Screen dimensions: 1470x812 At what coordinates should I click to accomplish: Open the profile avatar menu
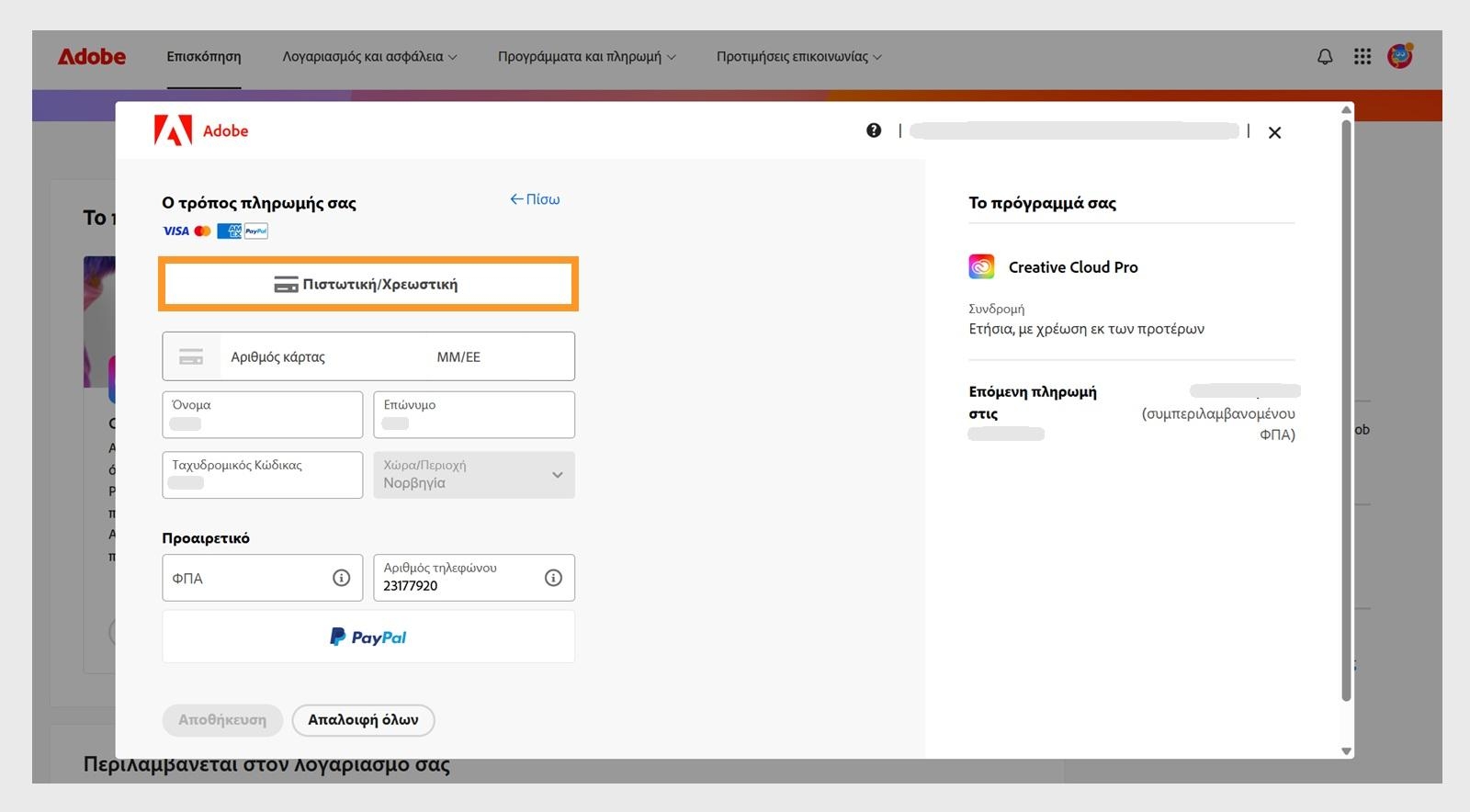tap(1399, 57)
